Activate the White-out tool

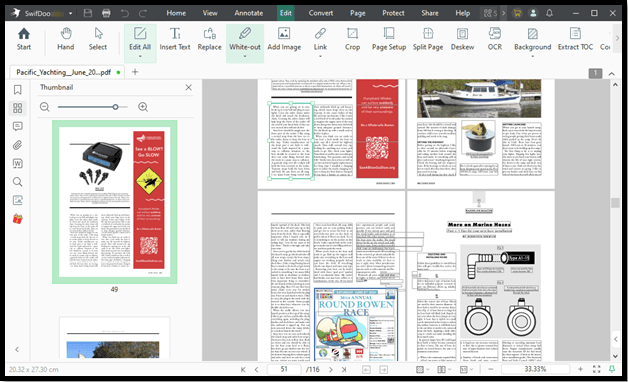[x=245, y=39]
